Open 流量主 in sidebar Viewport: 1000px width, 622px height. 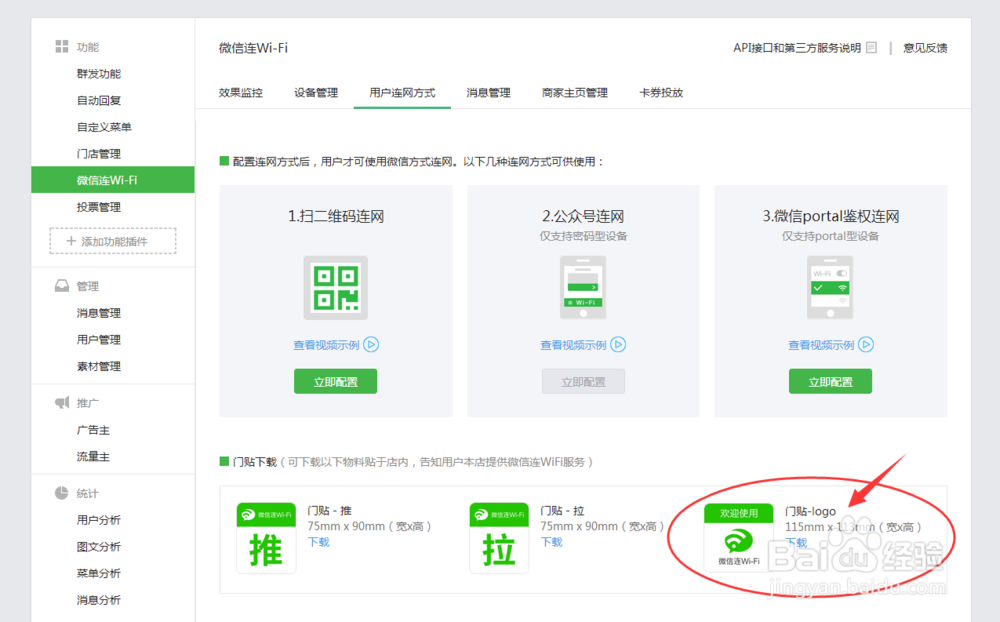tap(93, 457)
